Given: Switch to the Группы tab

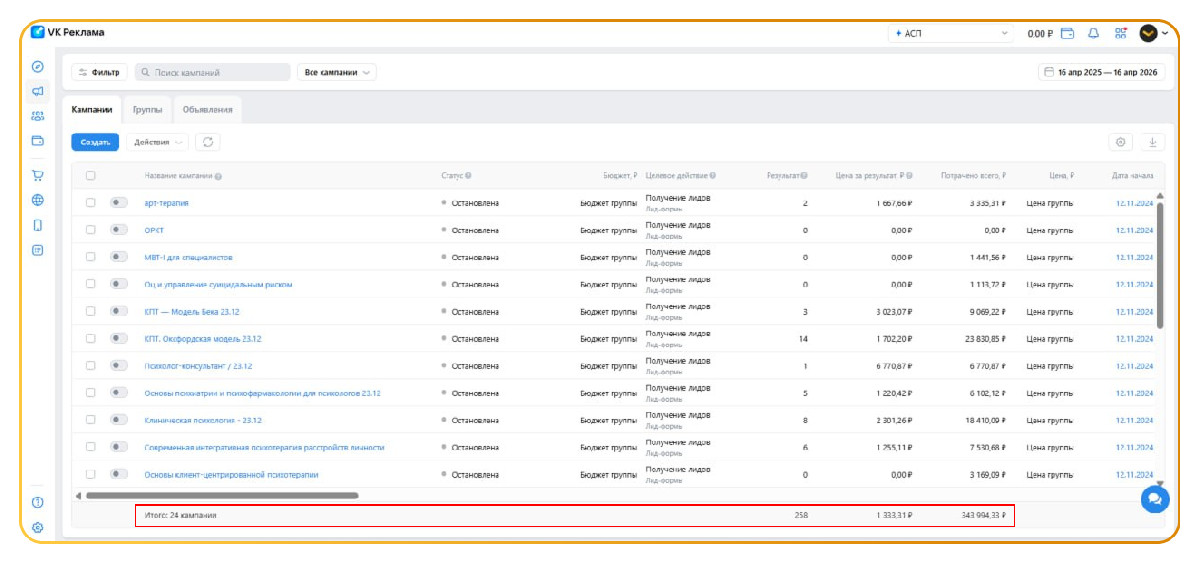Looking at the screenshot, I should (147, 109).
